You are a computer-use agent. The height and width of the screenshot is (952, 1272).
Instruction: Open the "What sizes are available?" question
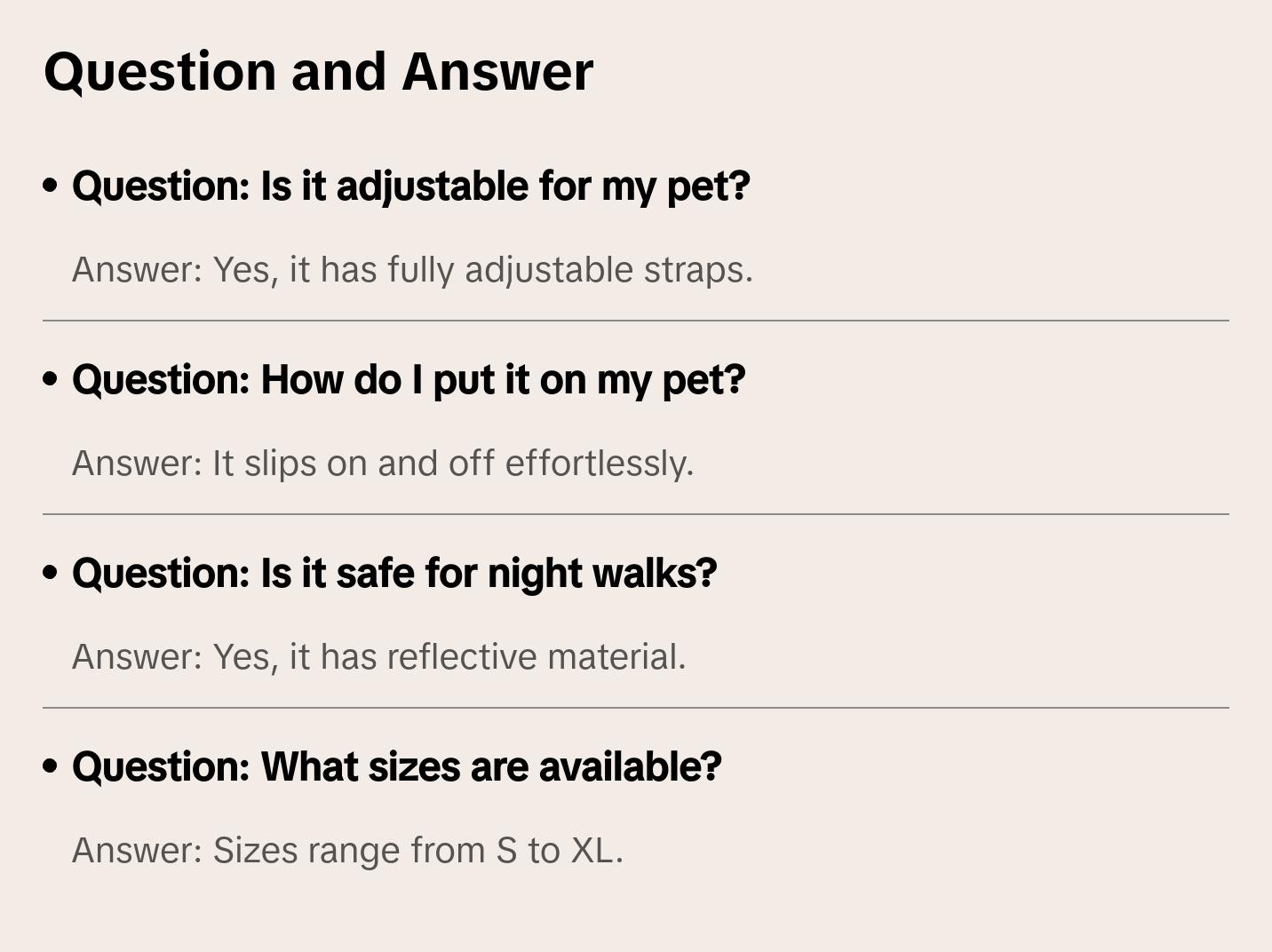[x=396, y=767]
